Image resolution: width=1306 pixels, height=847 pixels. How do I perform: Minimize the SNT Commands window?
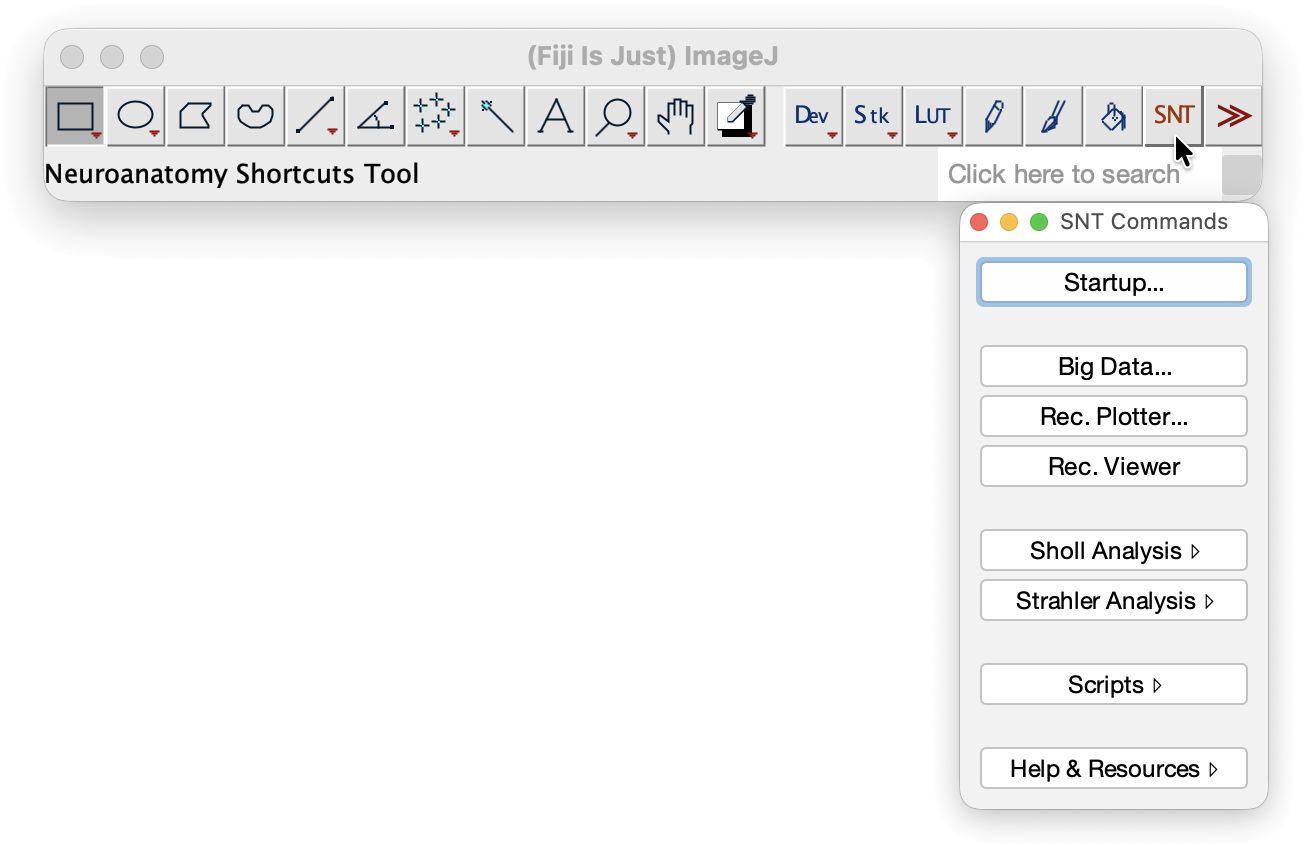tap(1009, 222)
